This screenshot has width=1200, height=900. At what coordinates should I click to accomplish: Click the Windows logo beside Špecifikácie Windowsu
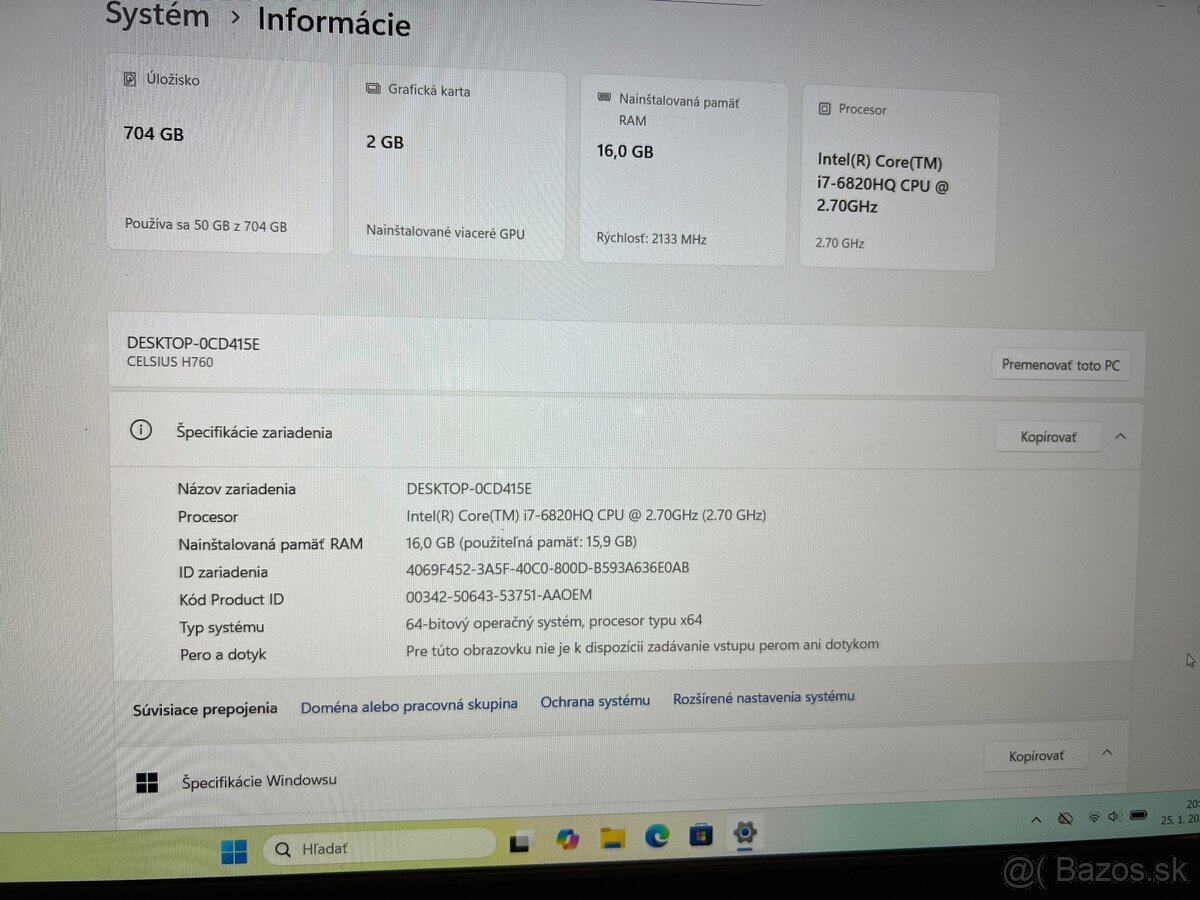147,781
